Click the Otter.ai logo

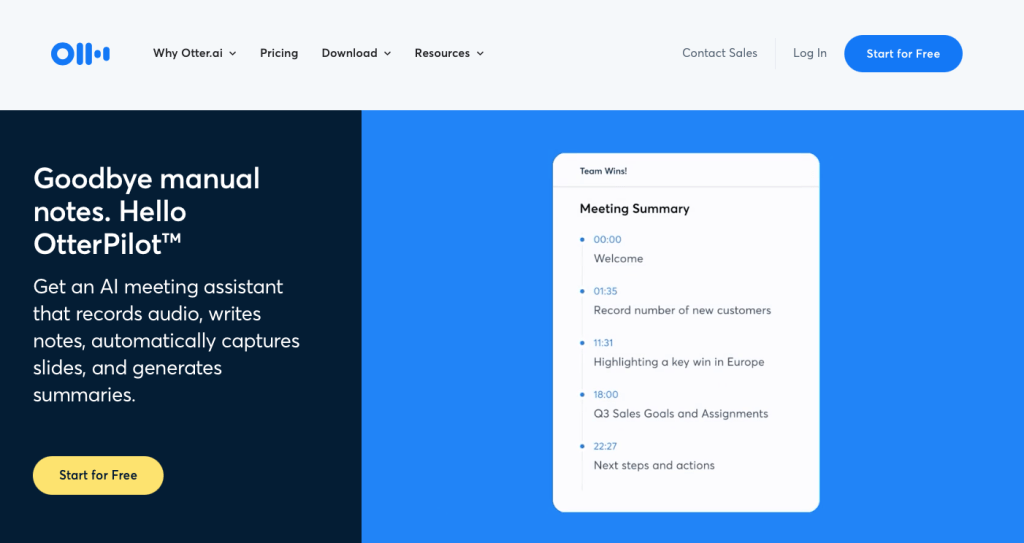point(80,54)
